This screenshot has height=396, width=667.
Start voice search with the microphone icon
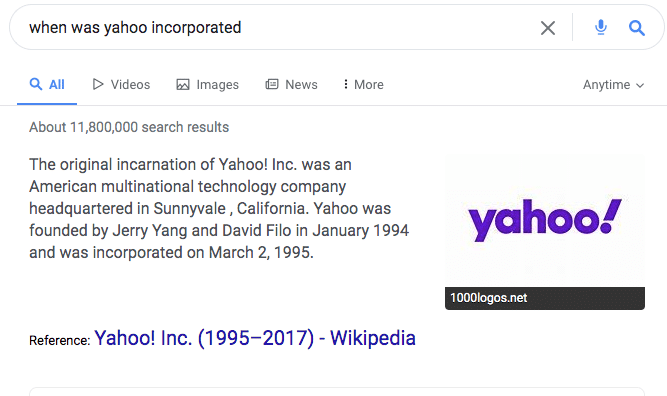(x=601, y=27)
